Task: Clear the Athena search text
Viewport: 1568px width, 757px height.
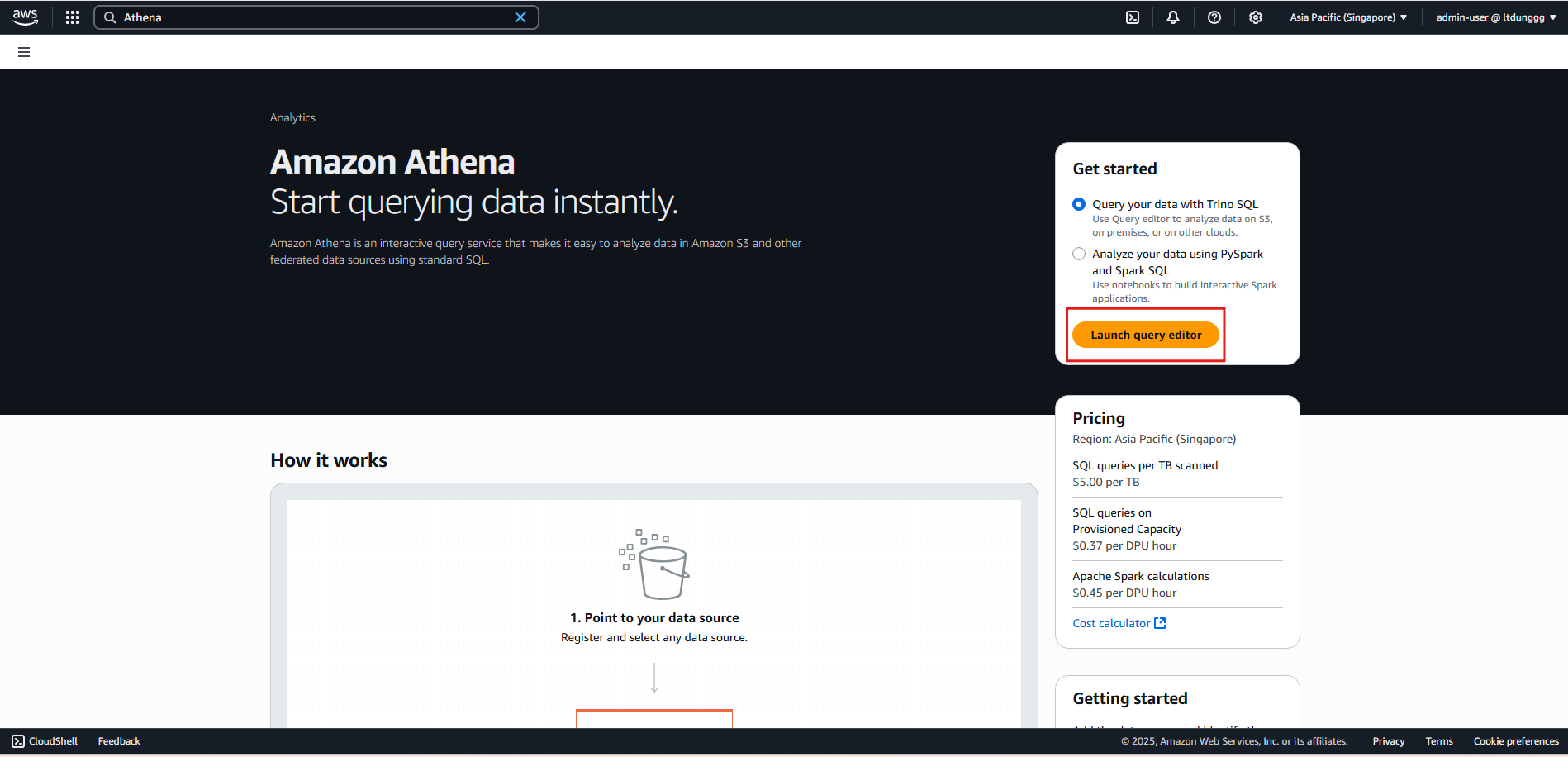Action: pyautogui.click(x=520, y=17)
